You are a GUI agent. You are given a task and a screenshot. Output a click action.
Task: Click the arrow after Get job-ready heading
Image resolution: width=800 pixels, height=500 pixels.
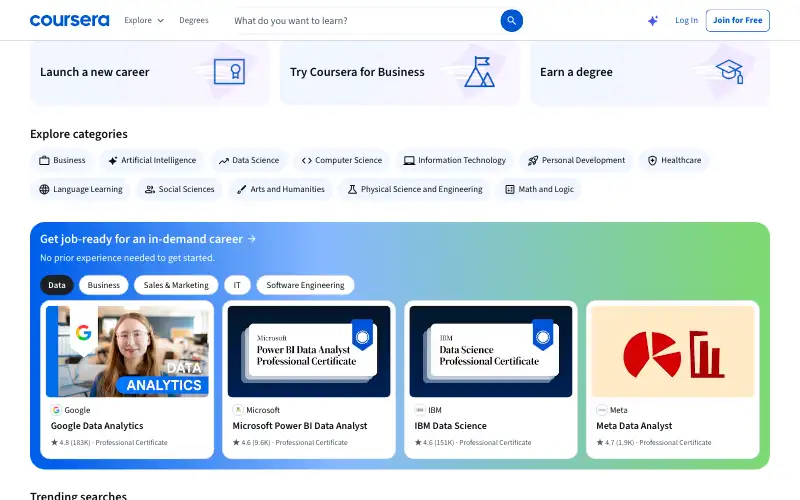pos(252,239)
